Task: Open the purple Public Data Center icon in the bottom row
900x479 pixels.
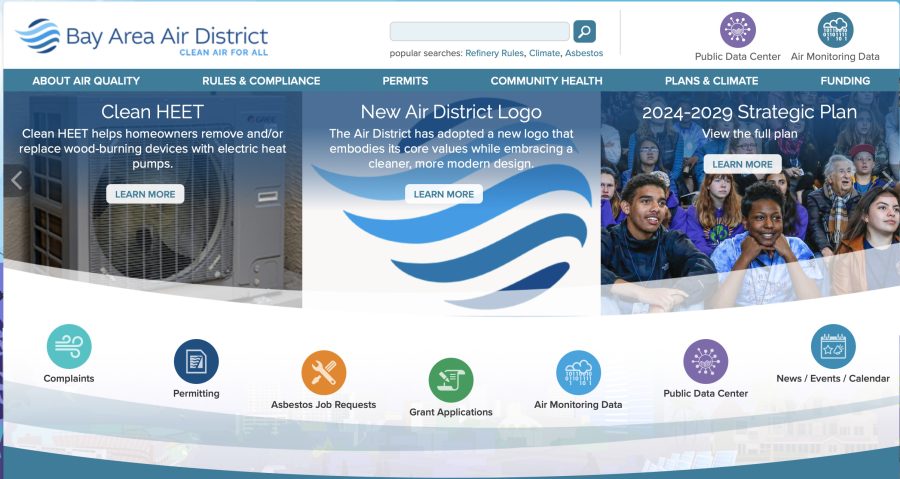Action: point(706,361)
